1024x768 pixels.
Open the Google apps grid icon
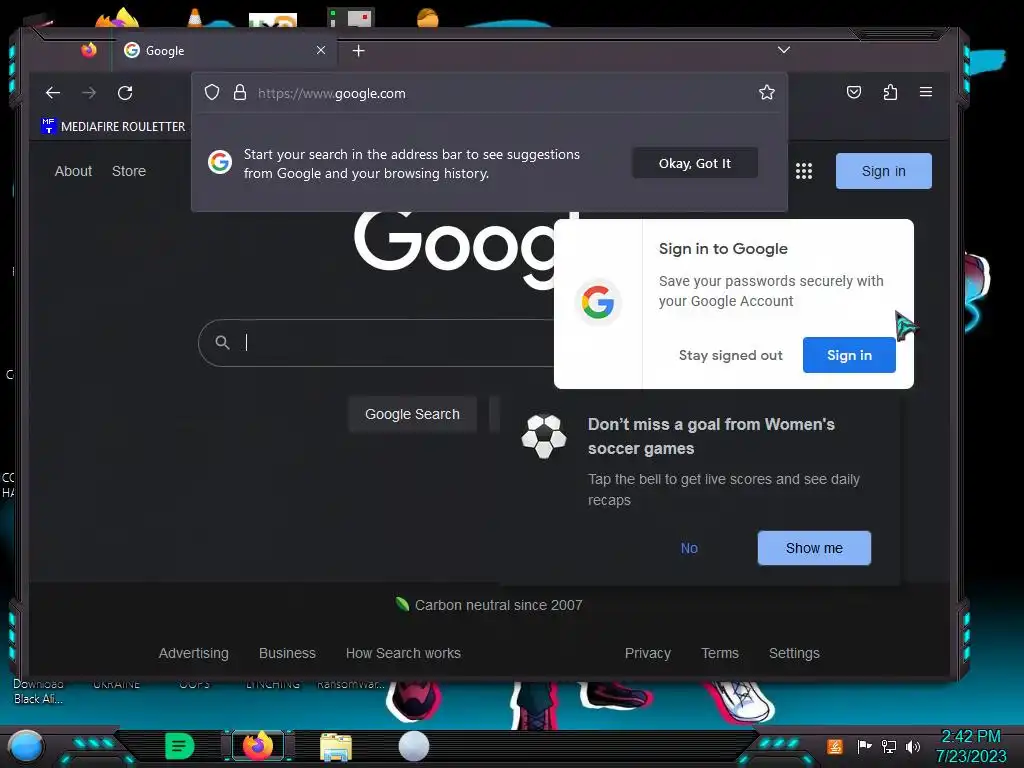(x=804, y=171)
